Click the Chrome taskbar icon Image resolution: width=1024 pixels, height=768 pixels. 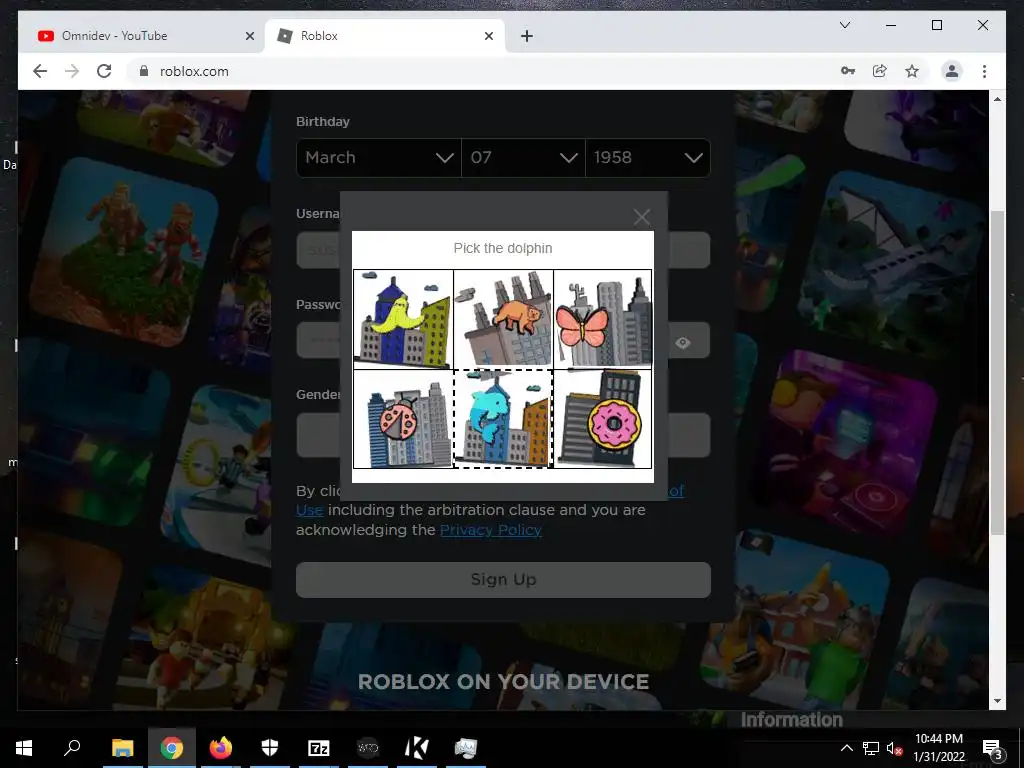point(171,748)
